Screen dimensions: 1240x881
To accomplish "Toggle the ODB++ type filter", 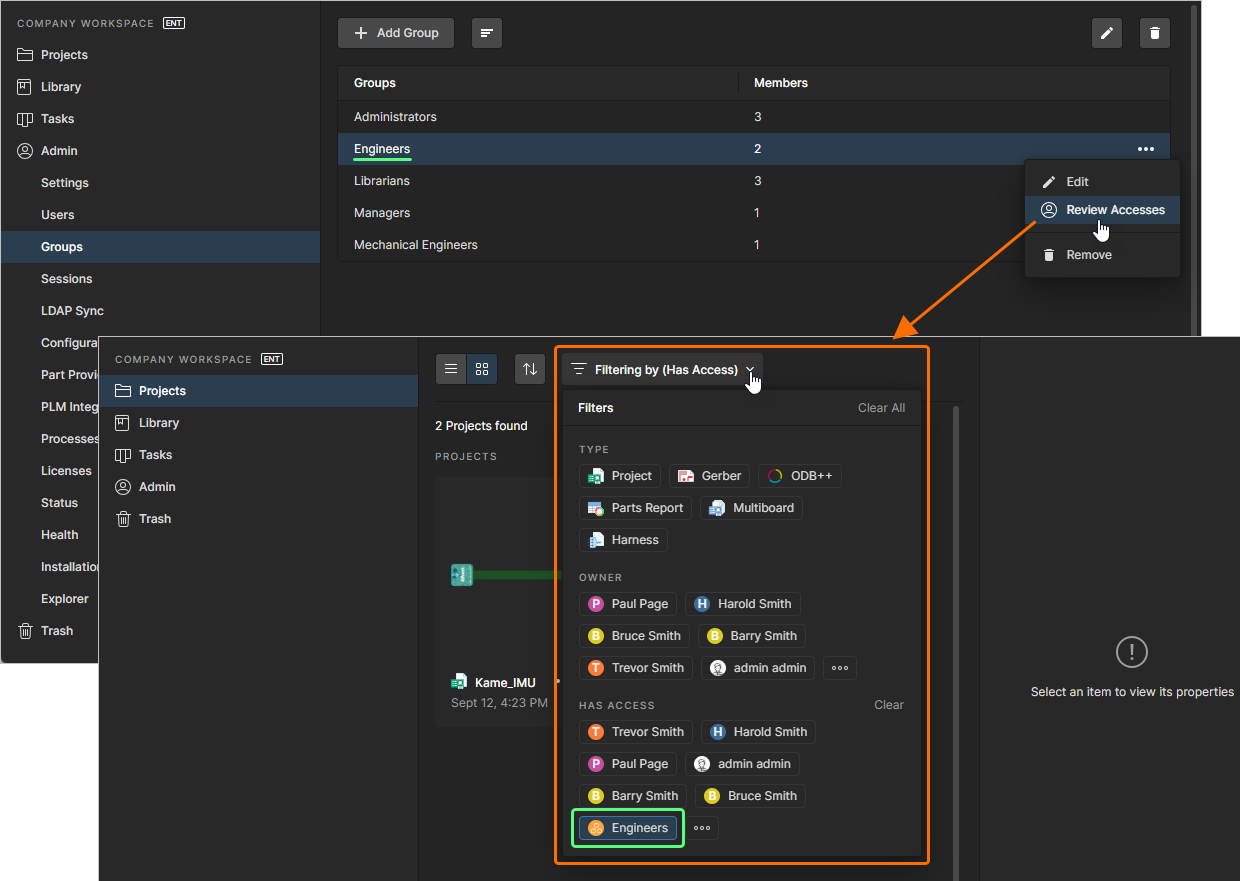I will coord(800,476).
